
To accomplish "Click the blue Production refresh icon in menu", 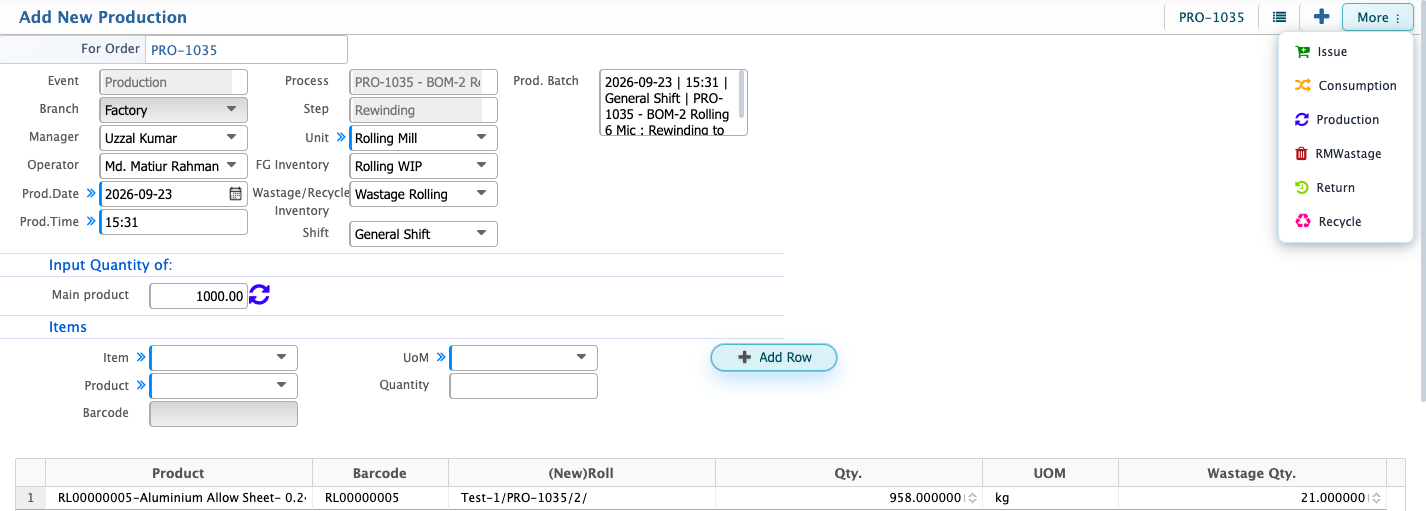I will coord(1302,119).
